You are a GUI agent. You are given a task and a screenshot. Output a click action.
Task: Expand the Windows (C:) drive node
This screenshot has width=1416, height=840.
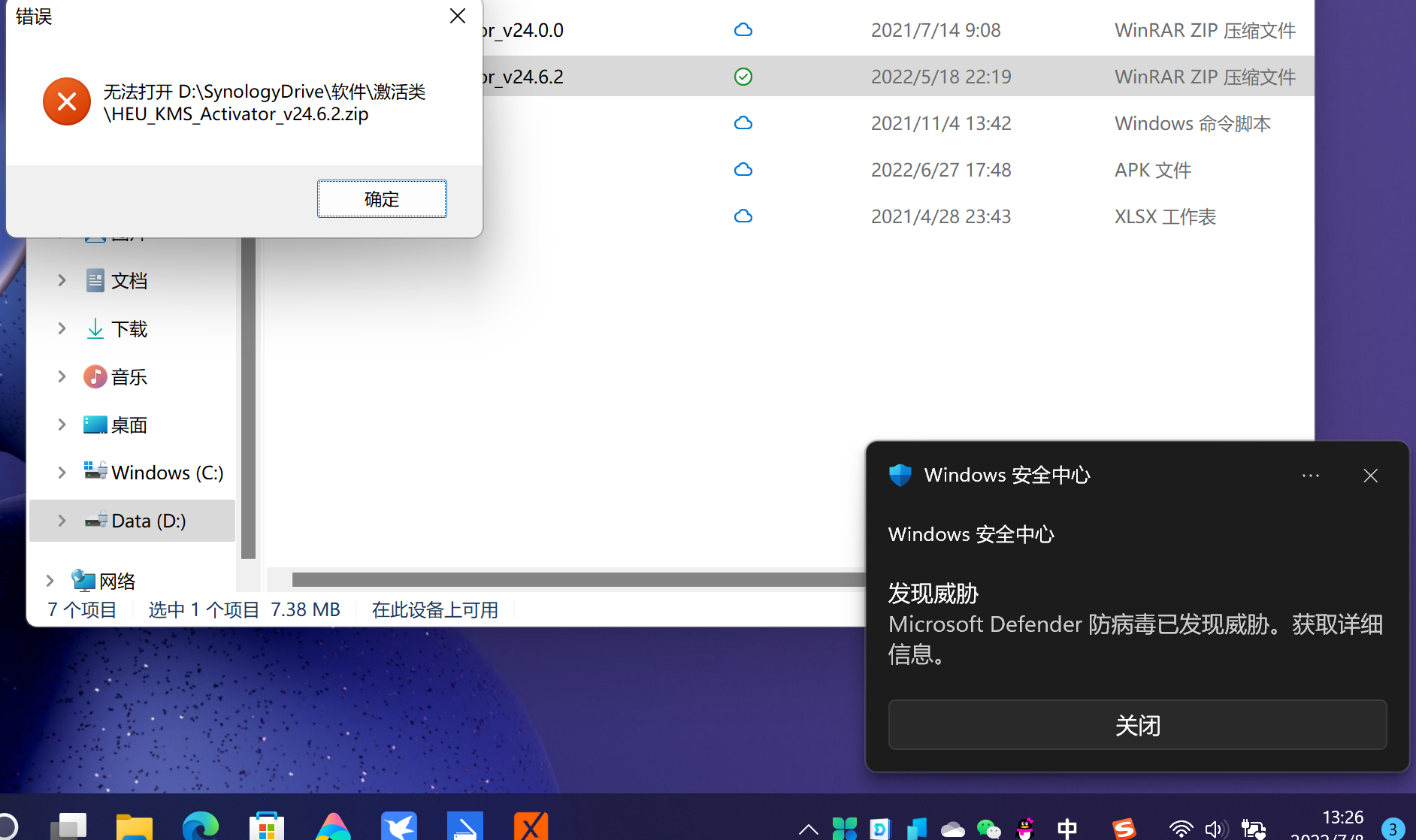(x=62, y=473)
